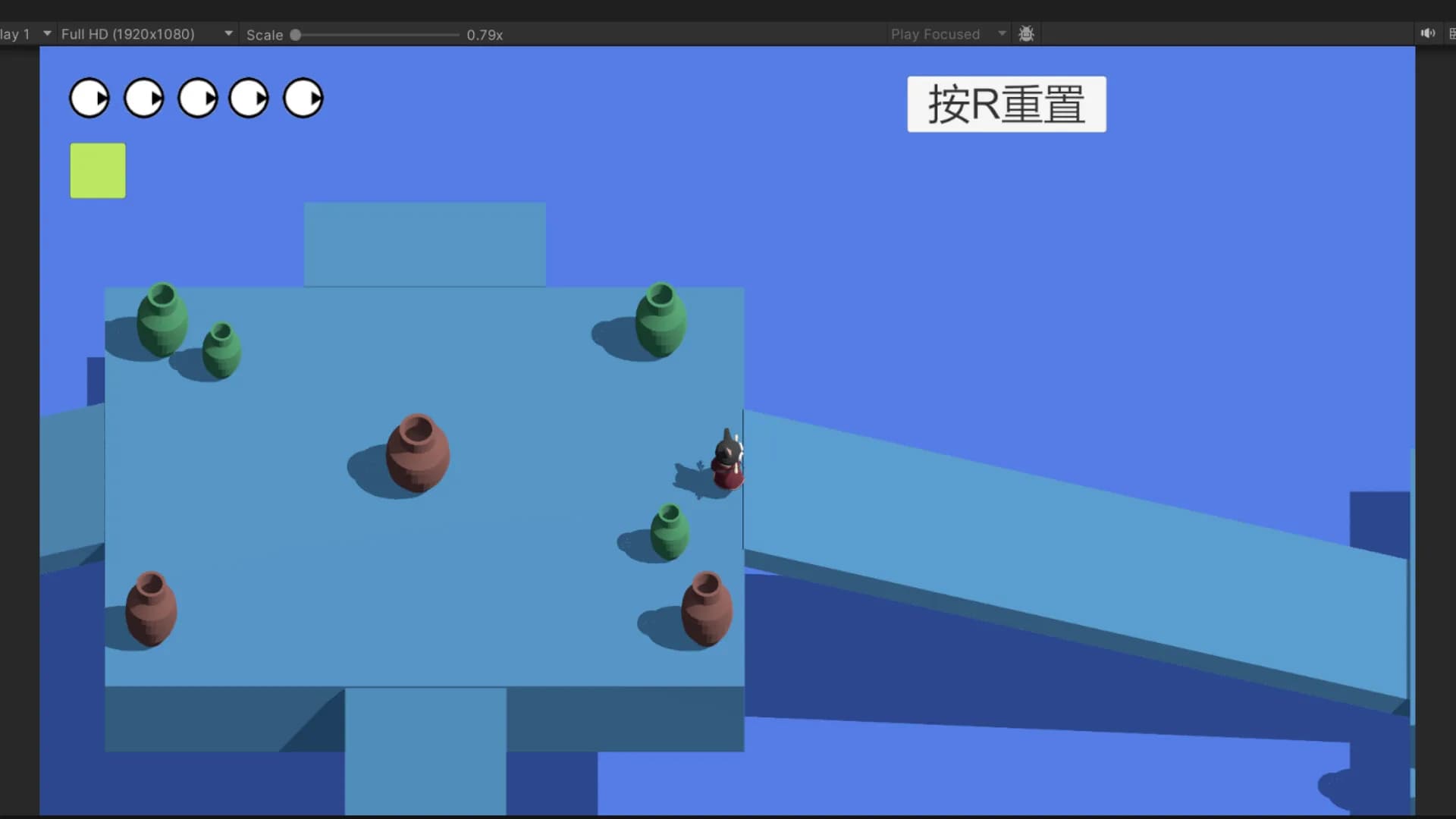Click the green vase just below the character
The height and width of the screenshot is (819, 1456).
(670, 532)
